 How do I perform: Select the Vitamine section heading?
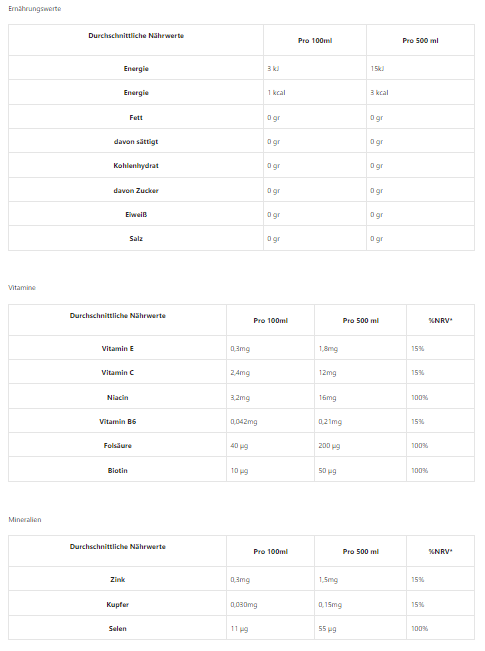tap(22, 288)
